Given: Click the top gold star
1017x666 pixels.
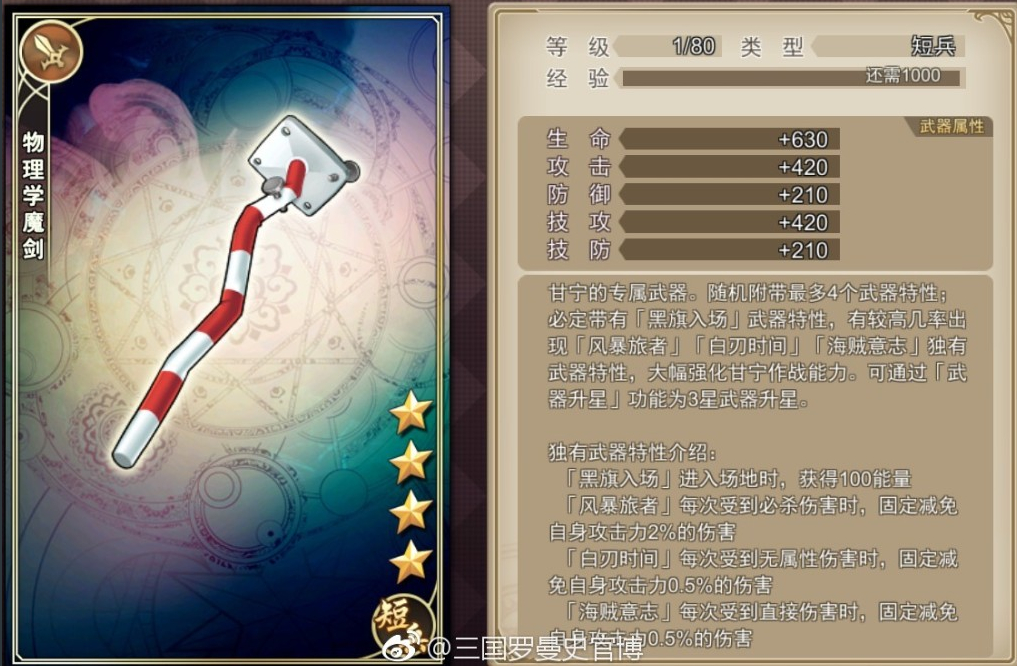Looking at the screenshot, I should (x=411, y=412).
